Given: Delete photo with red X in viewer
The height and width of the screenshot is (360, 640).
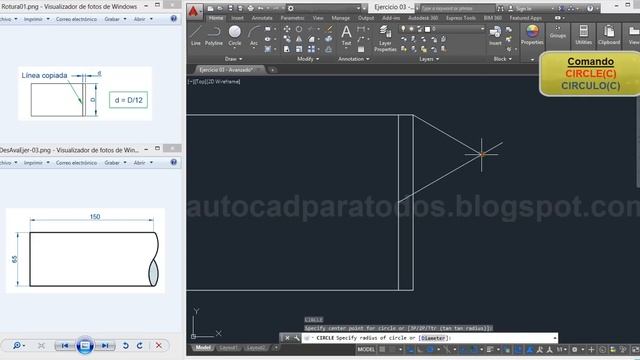Looking at the screenshot, I should click(159, 346).
